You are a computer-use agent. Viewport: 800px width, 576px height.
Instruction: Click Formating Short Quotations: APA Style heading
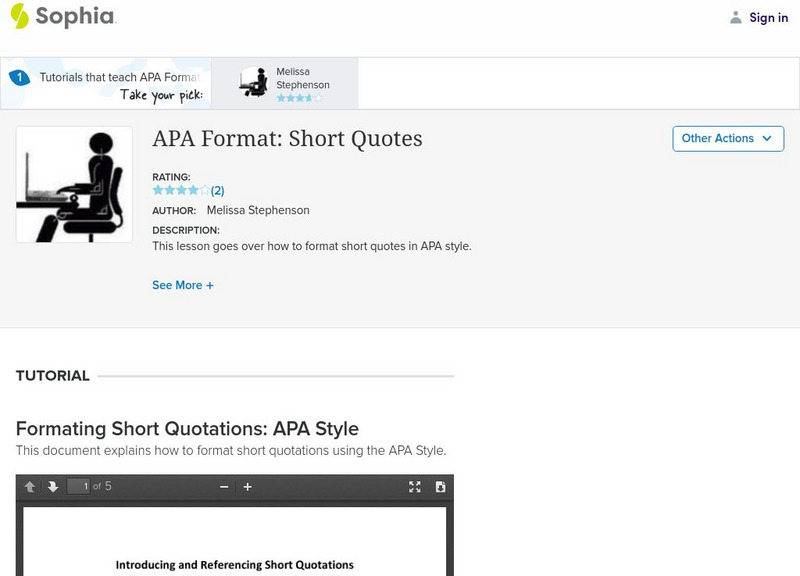187,429
